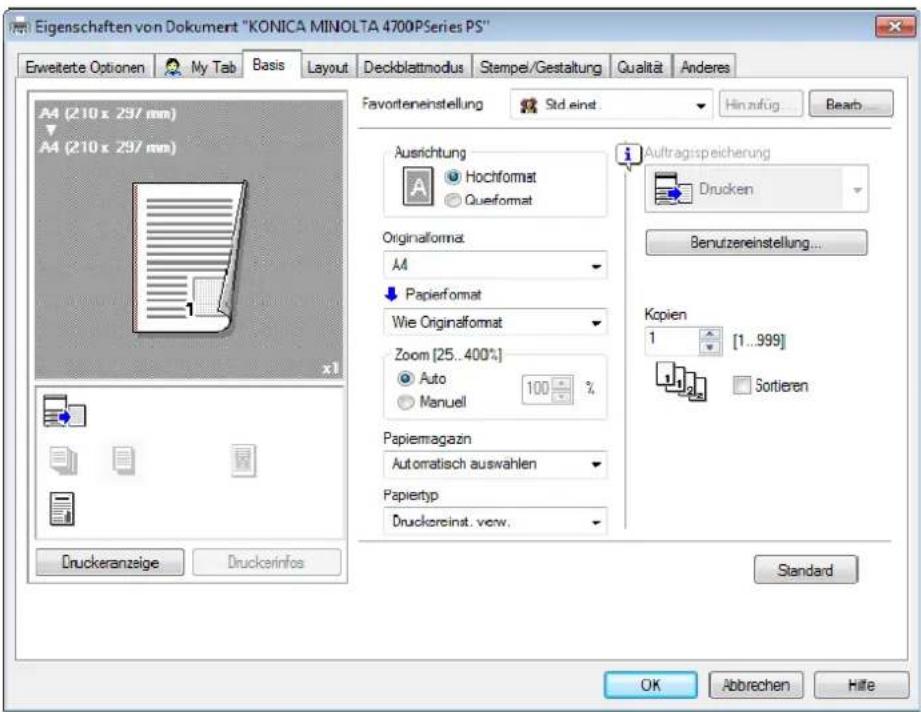
Task: Open the Papiertyp dropdown
Action: pos(495,521)
